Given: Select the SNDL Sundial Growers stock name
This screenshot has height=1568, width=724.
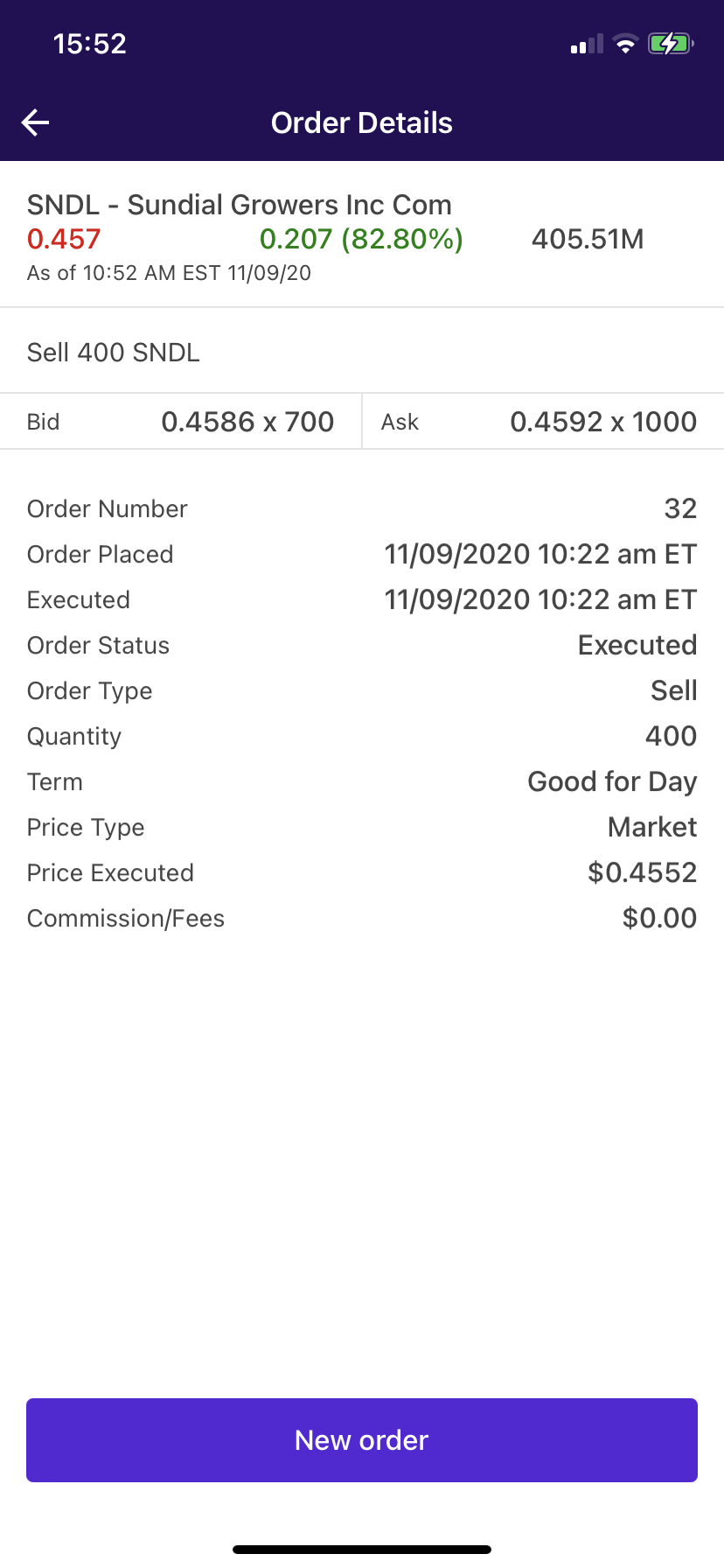Looking at the screenshot, I should coord(240,205).
